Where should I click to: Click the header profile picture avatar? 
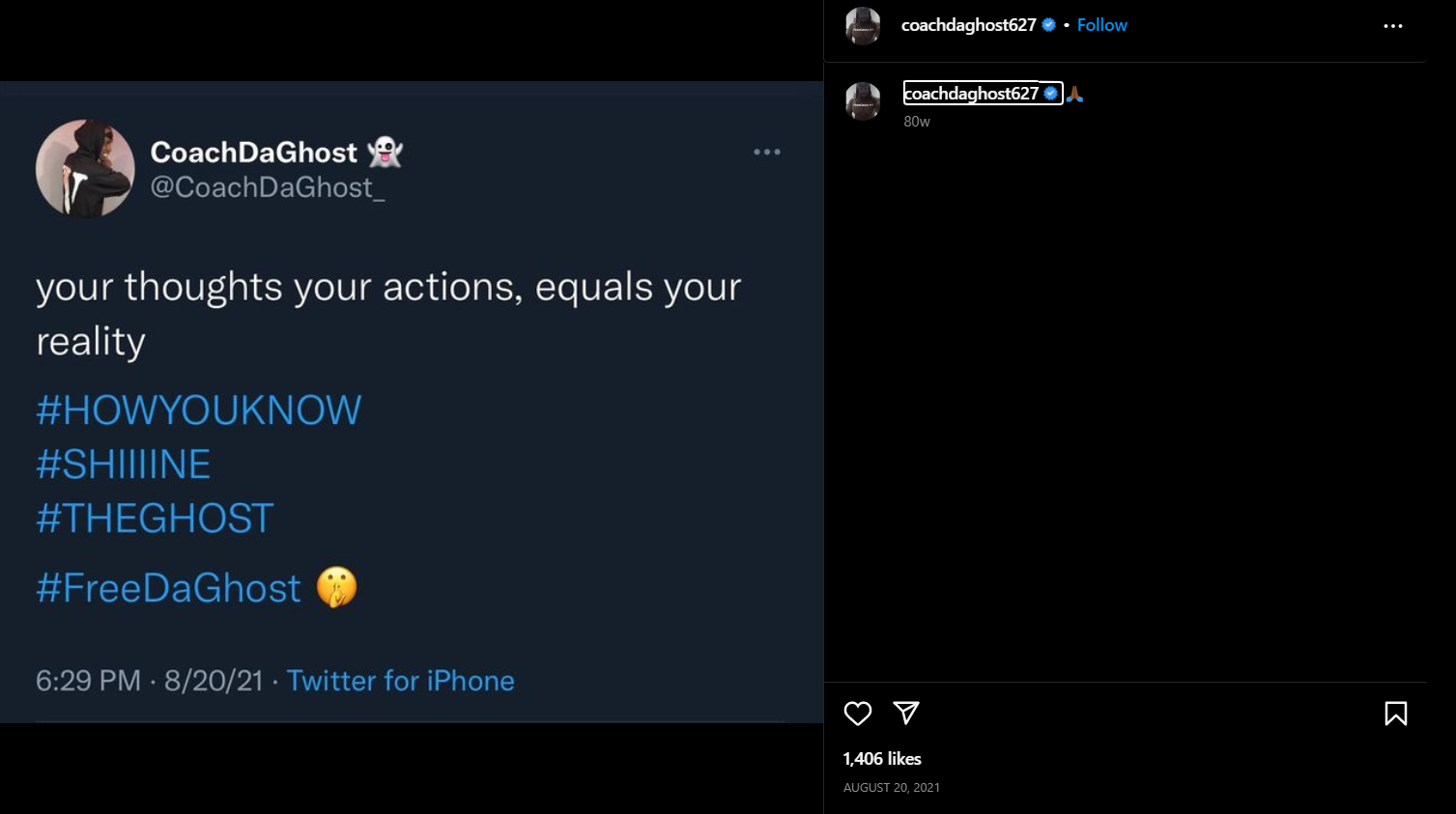coord(863,26)
